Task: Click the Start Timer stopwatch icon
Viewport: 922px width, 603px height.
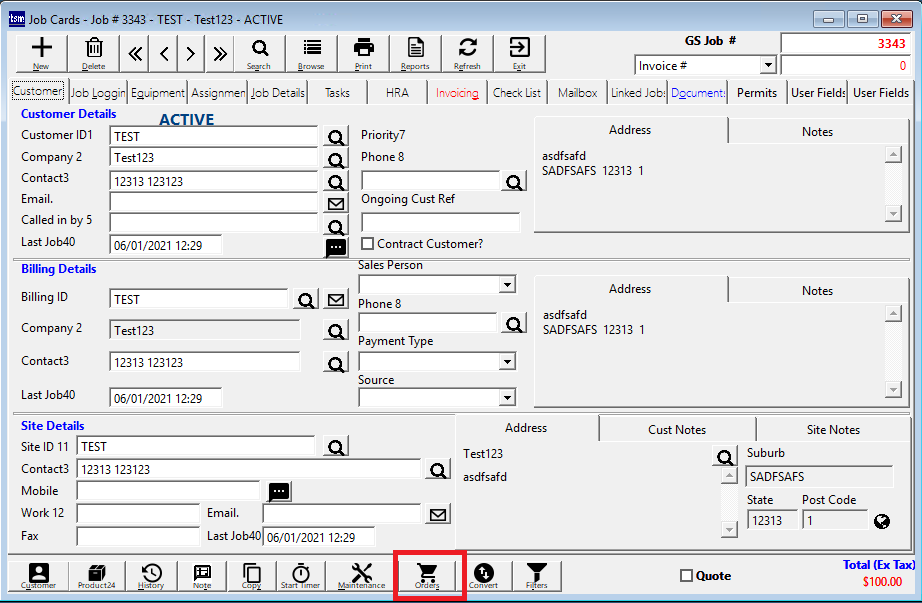Action: (x=300, y=575)
